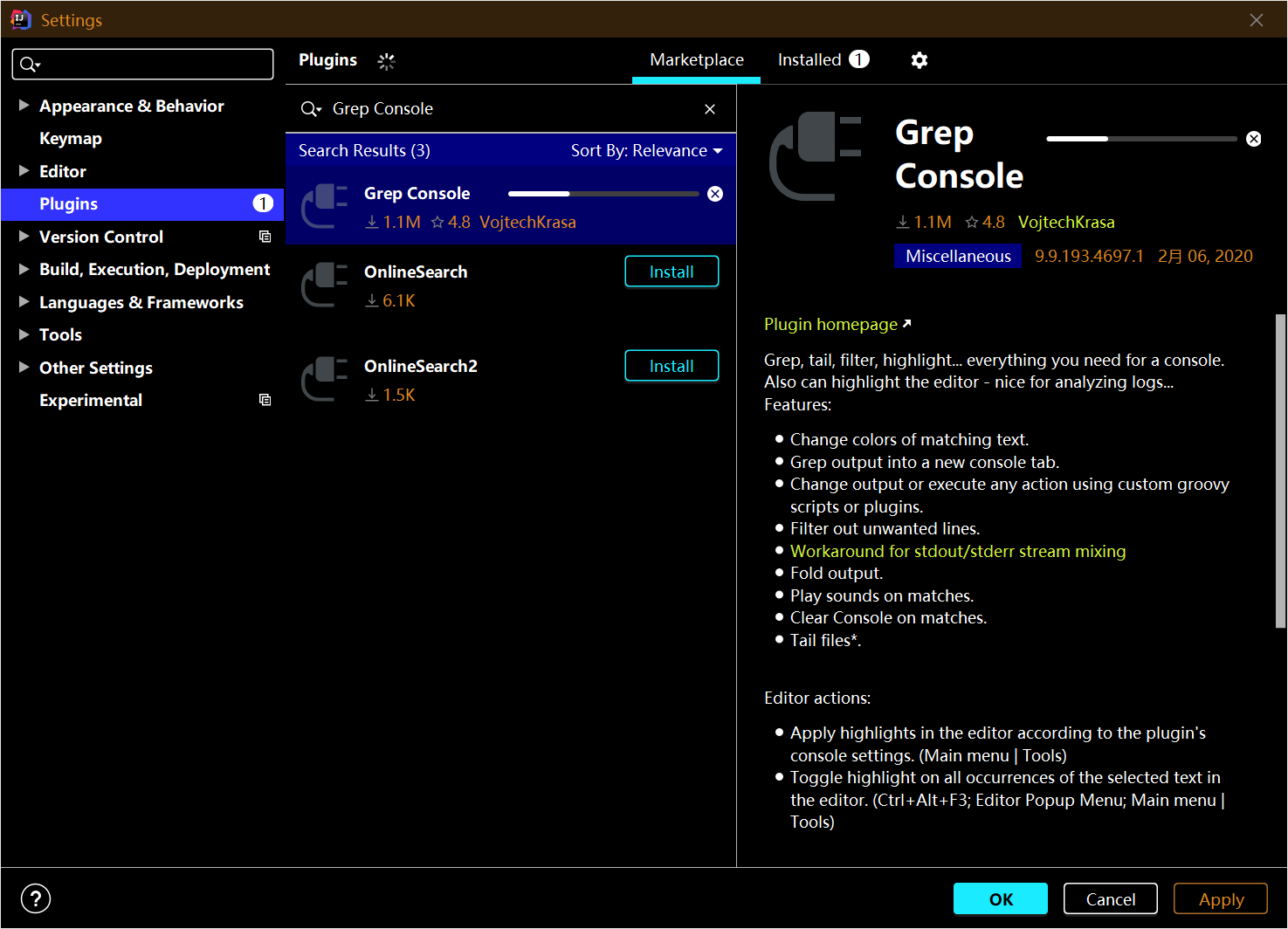Close the Settings dialog window
The image size is (1288, 929).
[1257, 19]
